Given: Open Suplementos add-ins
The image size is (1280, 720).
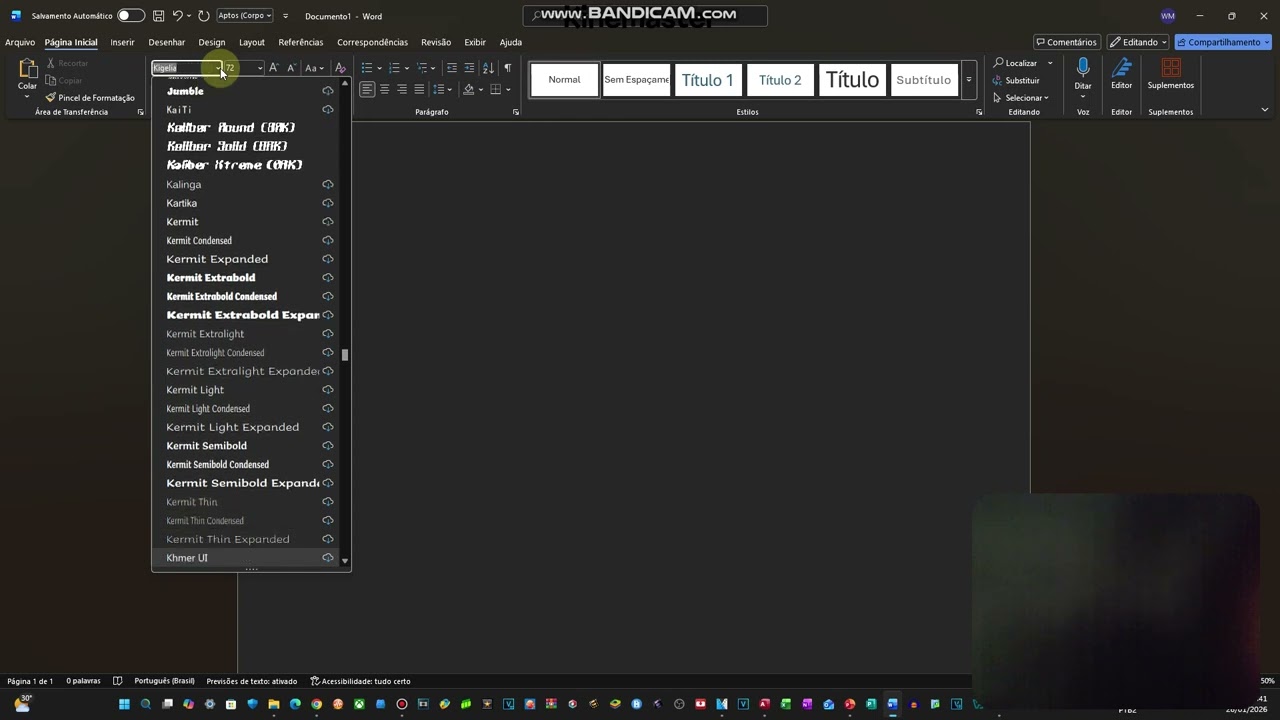Looking at the screenshot, I should 1171,74.
